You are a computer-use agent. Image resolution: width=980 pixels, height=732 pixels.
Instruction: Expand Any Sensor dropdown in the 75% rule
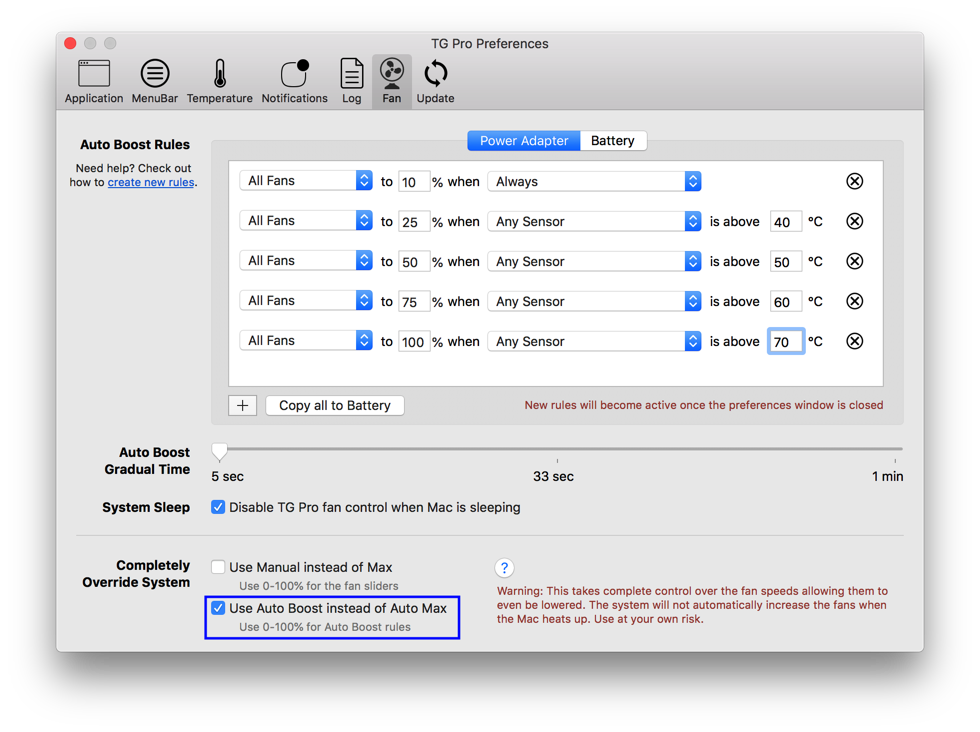pyautogui.click(x=594, y=301)
